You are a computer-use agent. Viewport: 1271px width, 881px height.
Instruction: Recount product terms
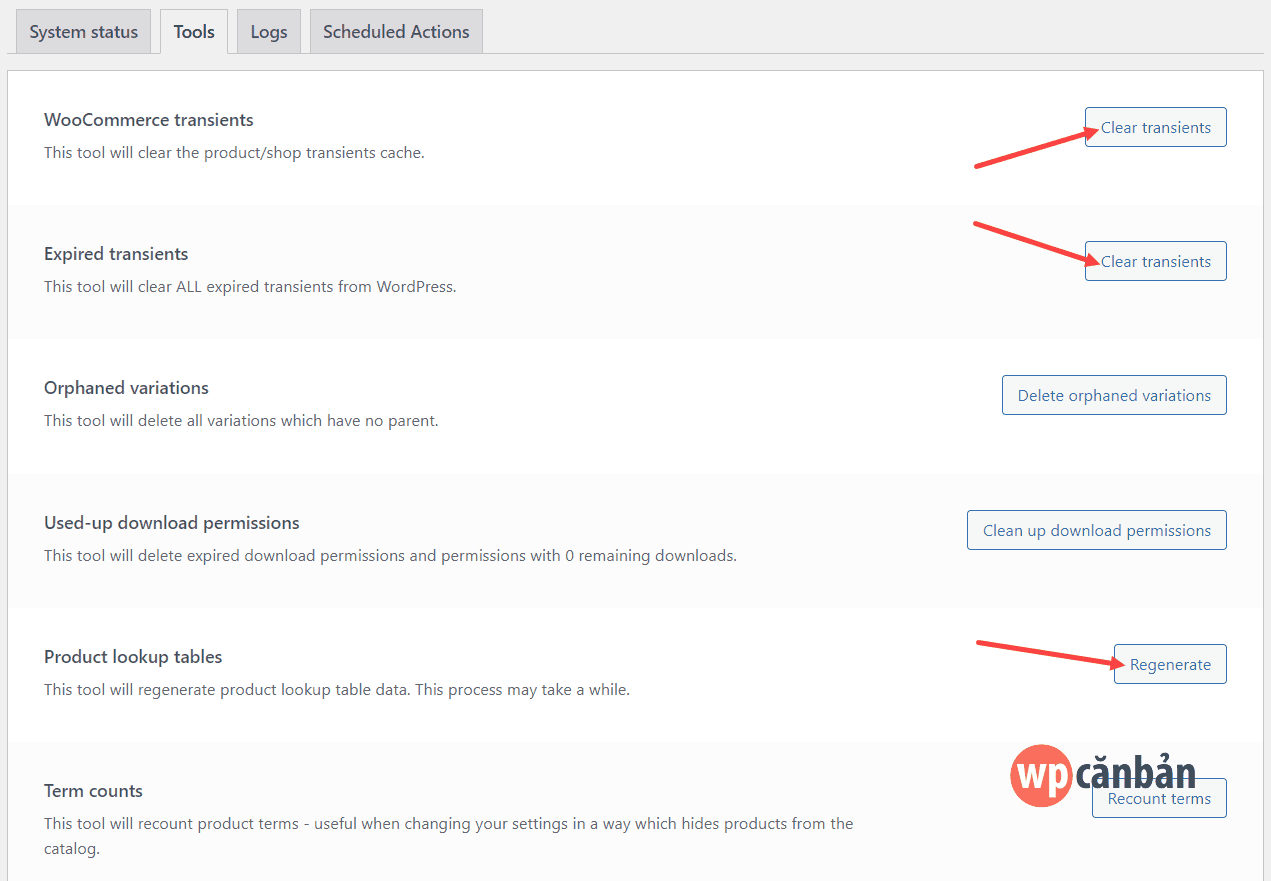1159,798
